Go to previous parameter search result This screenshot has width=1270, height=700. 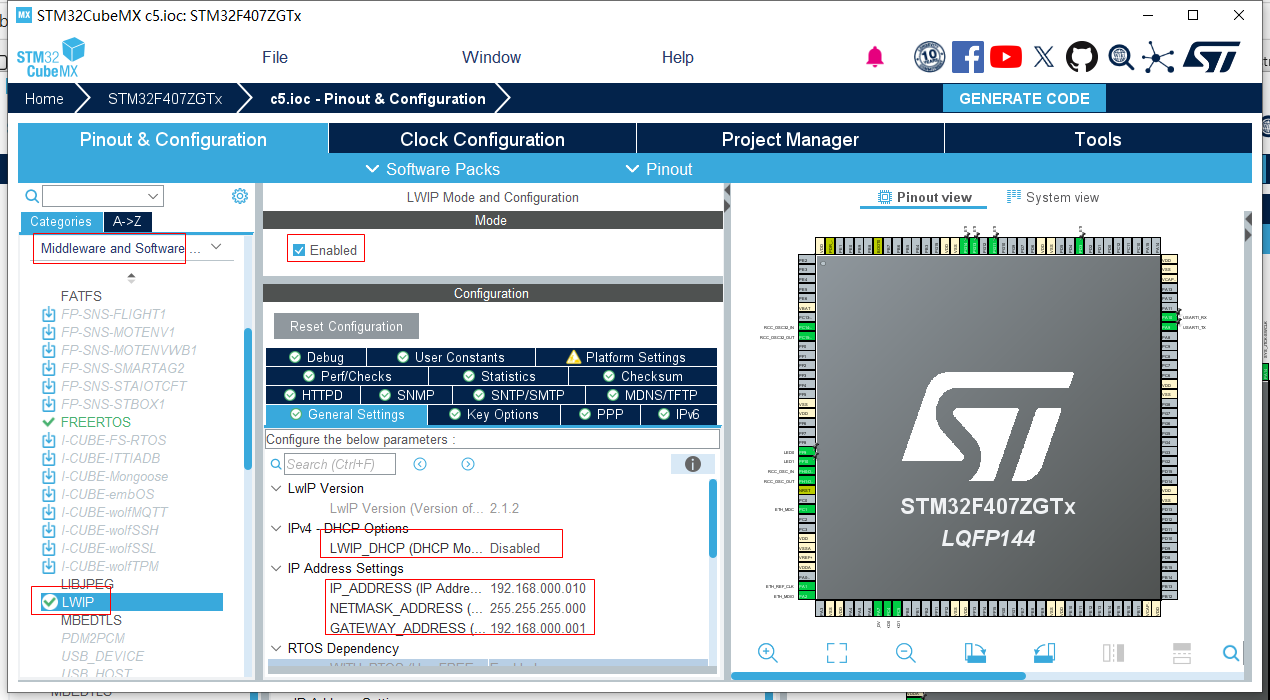[x=420, y=464]
